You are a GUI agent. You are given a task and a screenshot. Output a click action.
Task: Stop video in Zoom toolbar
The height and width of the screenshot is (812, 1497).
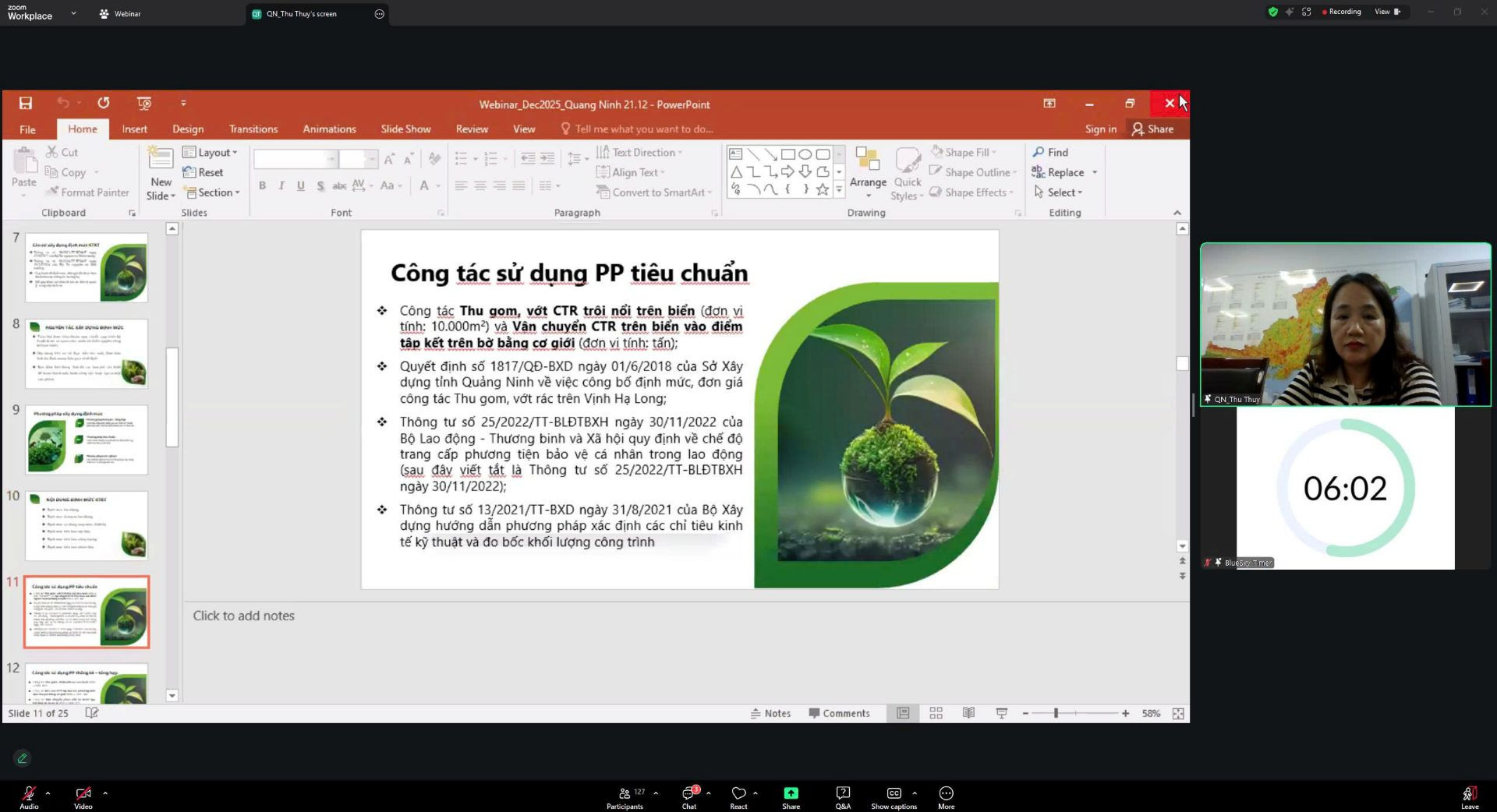click(x=83, y=795)
